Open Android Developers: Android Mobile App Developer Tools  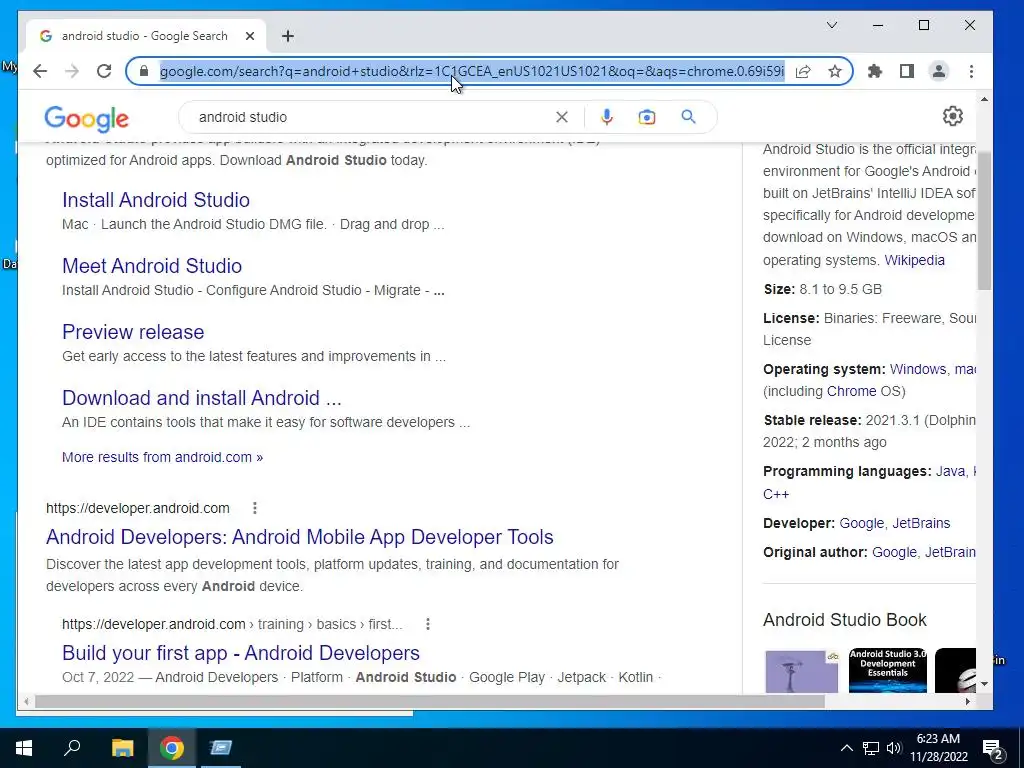click(x=300, y=537)
